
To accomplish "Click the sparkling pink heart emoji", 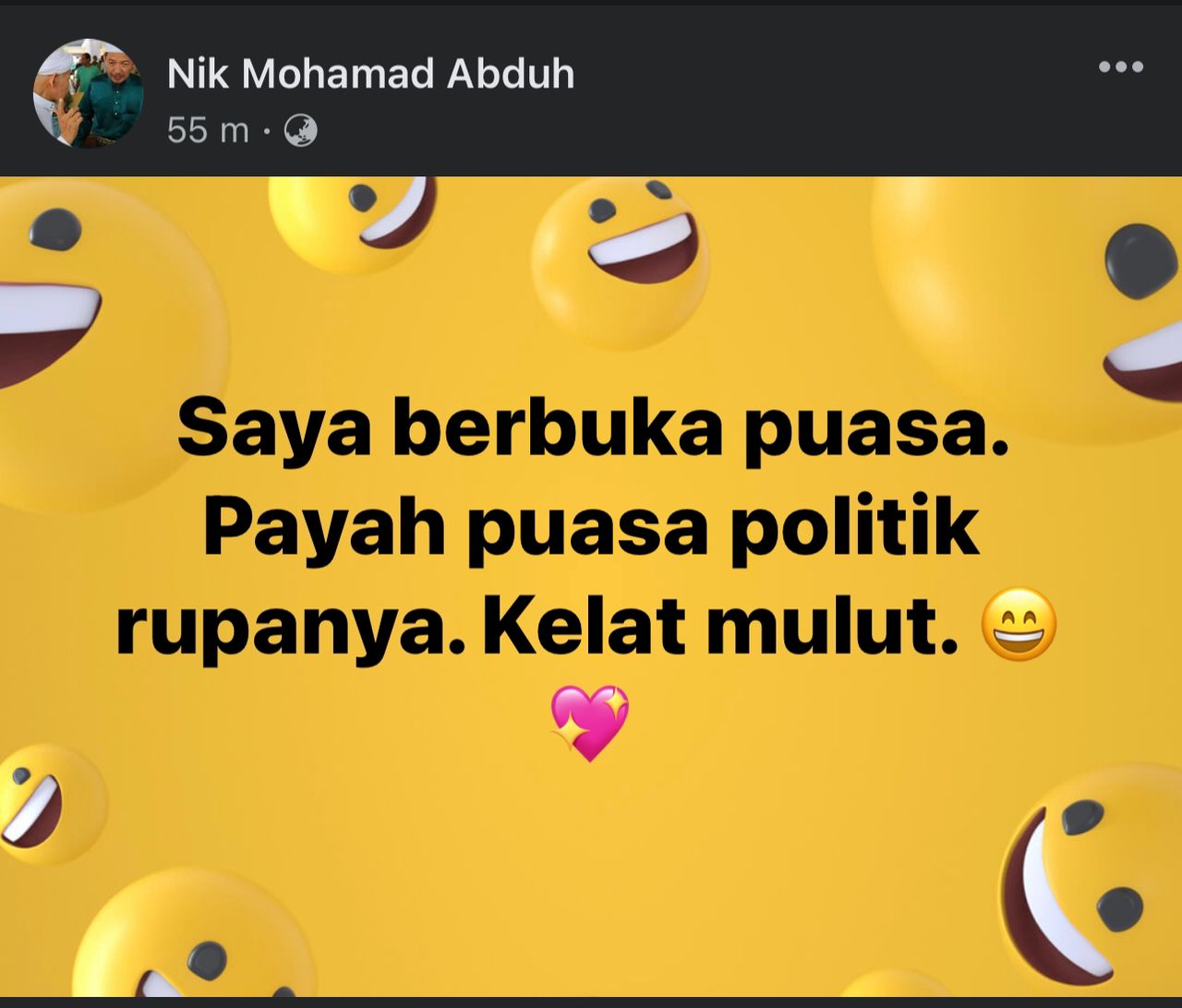I will [589, 723].
